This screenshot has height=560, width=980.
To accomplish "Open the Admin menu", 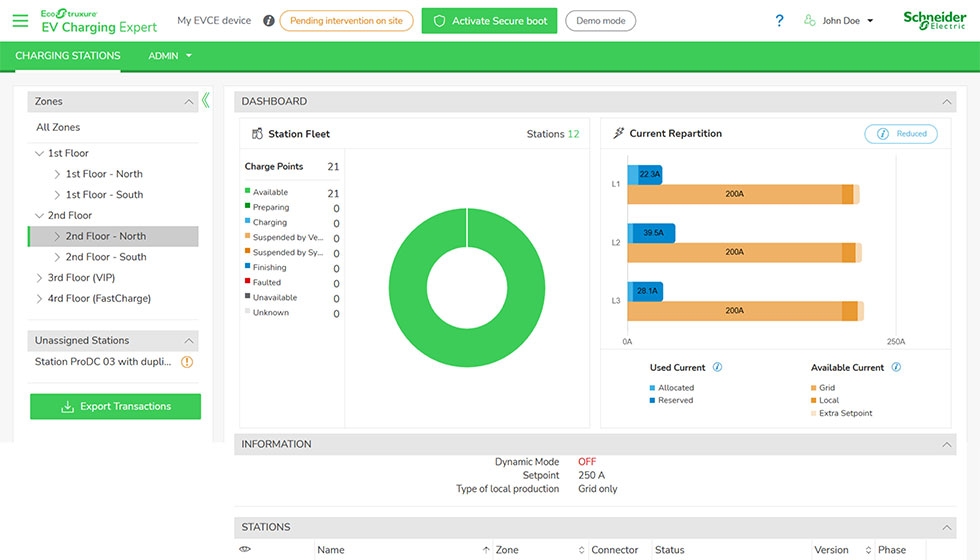I will pos(170,56).
